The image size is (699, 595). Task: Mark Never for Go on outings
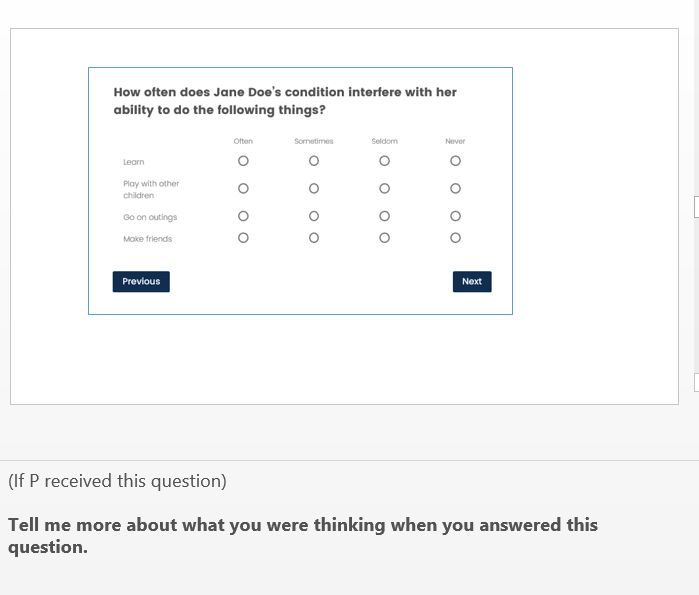point(455,217)
